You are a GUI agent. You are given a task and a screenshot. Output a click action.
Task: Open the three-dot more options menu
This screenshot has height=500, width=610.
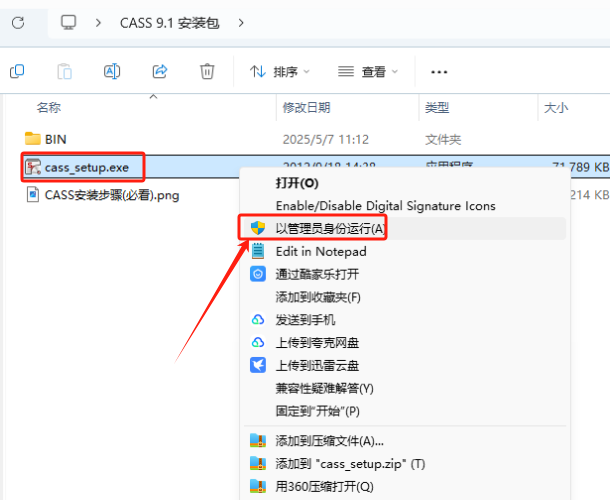coord(439,72)
